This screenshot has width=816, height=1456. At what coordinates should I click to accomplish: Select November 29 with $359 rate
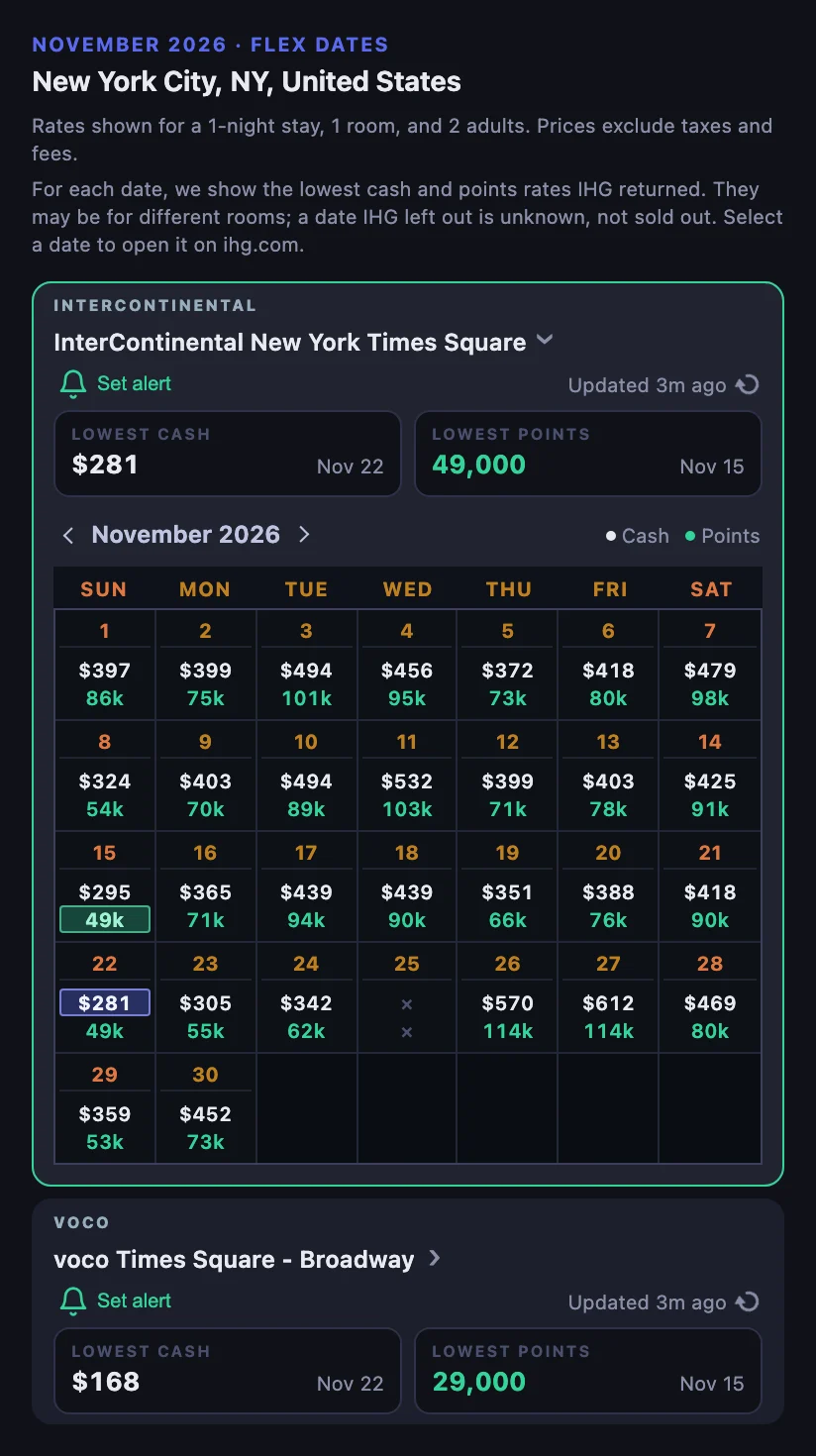click(x=105, y=1108)
